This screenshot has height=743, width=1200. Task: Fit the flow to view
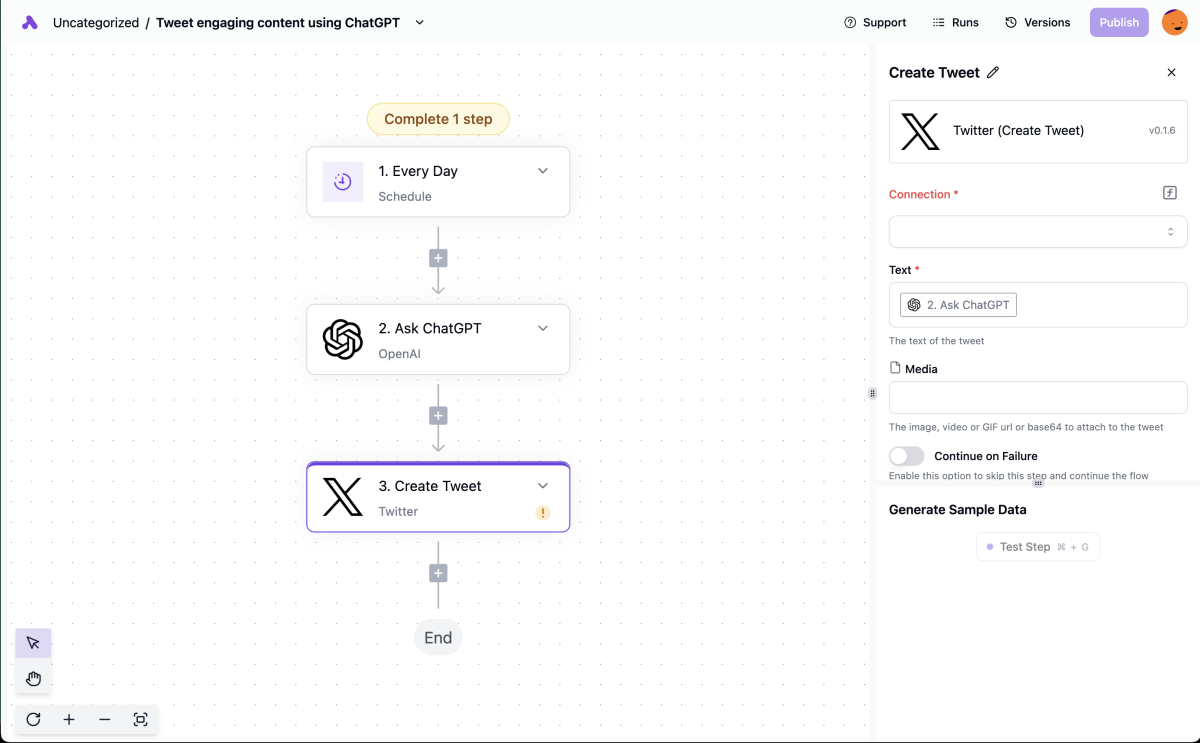[141, 719]
